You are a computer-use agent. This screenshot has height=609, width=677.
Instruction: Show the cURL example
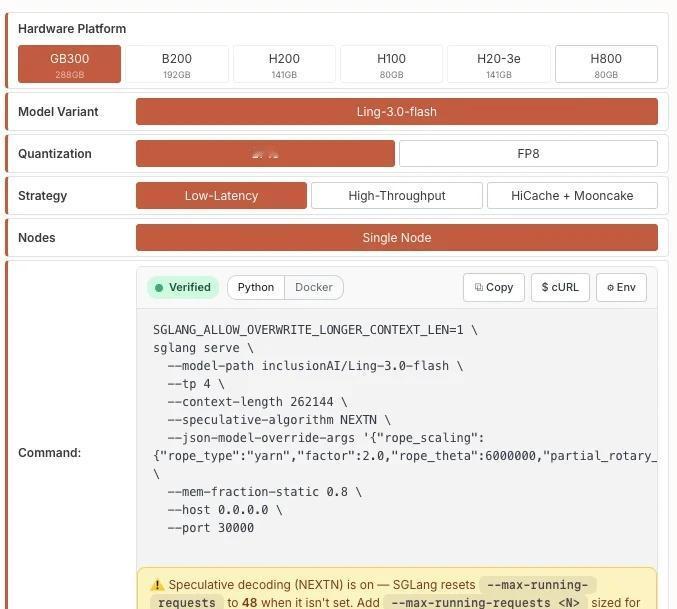click(x=560, y=287)
